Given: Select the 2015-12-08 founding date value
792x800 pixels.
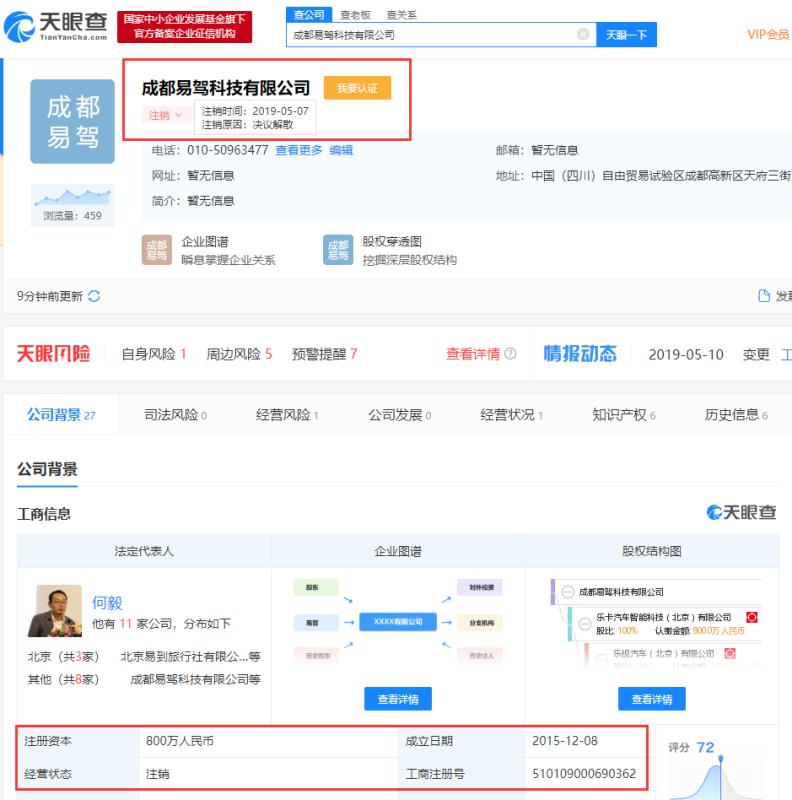Looking at the screenshot, I should [x=564, y=741].
